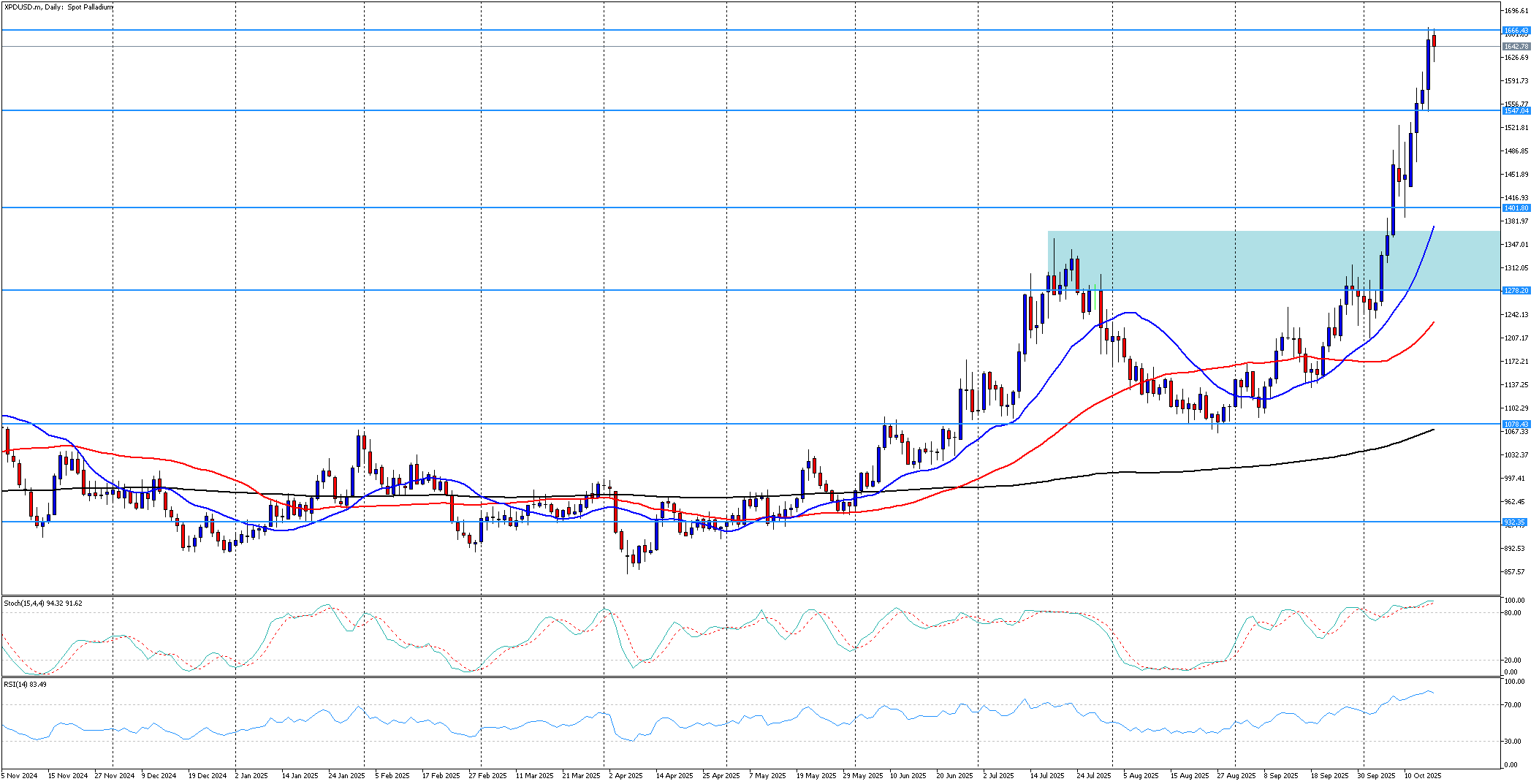Select the 1547.04 level price tag
Viewport: 1539px width, 784px height.
click(1516, 111)
